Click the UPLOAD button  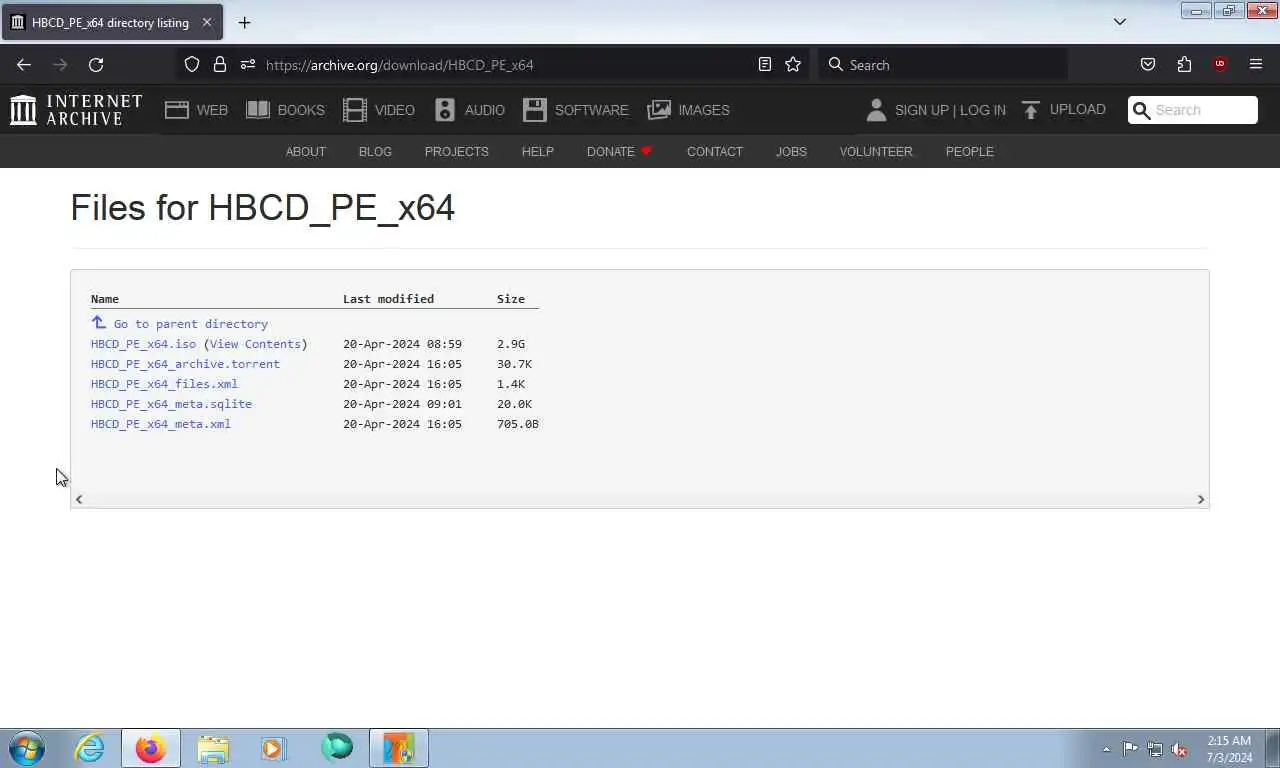pos(1064,110)
